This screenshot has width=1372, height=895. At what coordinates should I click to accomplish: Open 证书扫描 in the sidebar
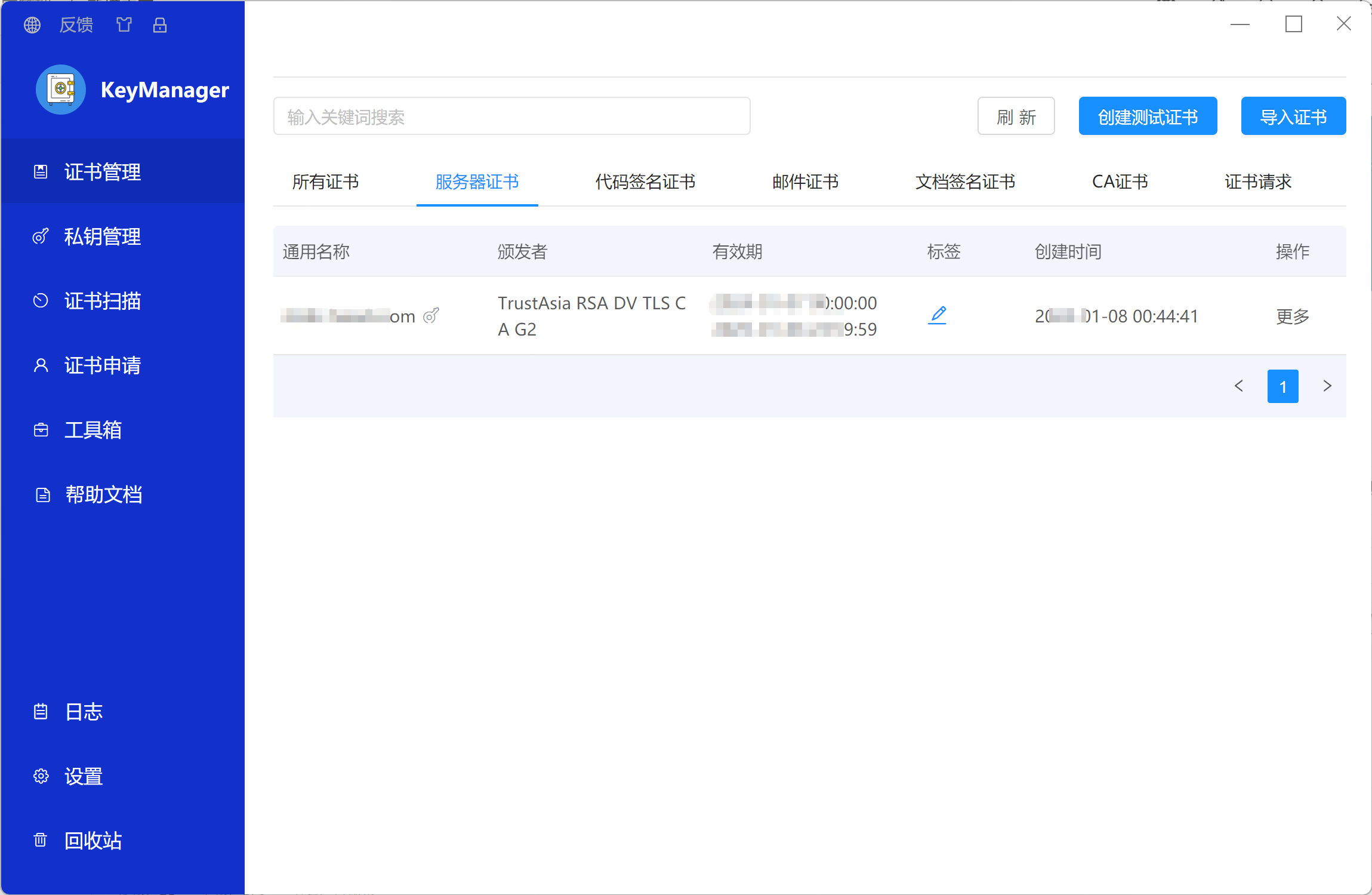[103, 301]
